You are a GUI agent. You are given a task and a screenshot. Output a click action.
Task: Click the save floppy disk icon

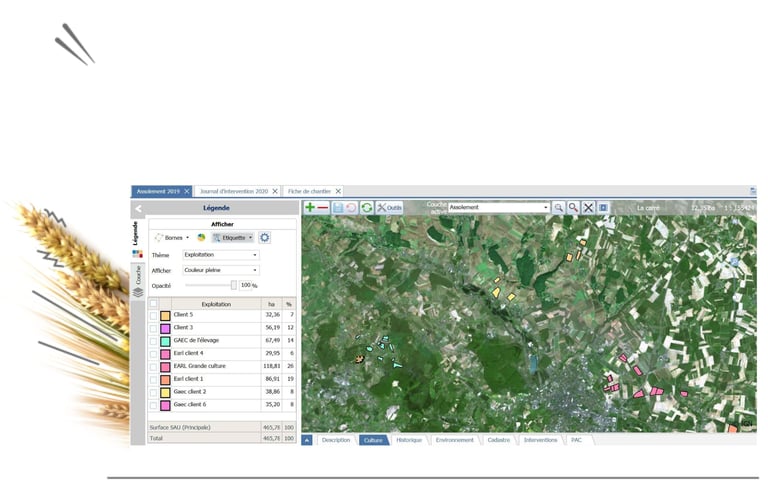(x=338, y=208)
